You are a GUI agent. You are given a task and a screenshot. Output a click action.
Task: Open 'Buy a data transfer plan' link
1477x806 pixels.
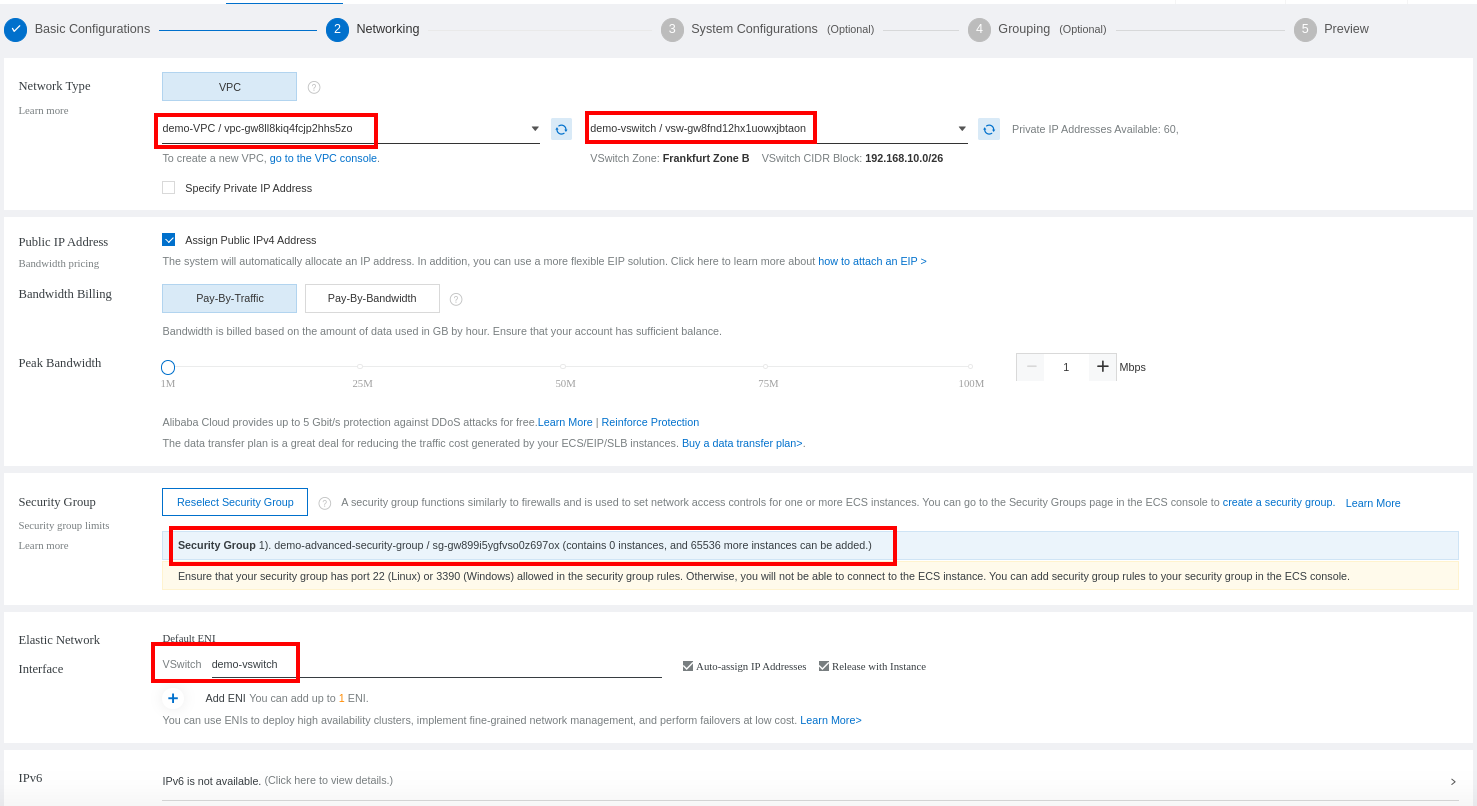(x=743, y=443)
